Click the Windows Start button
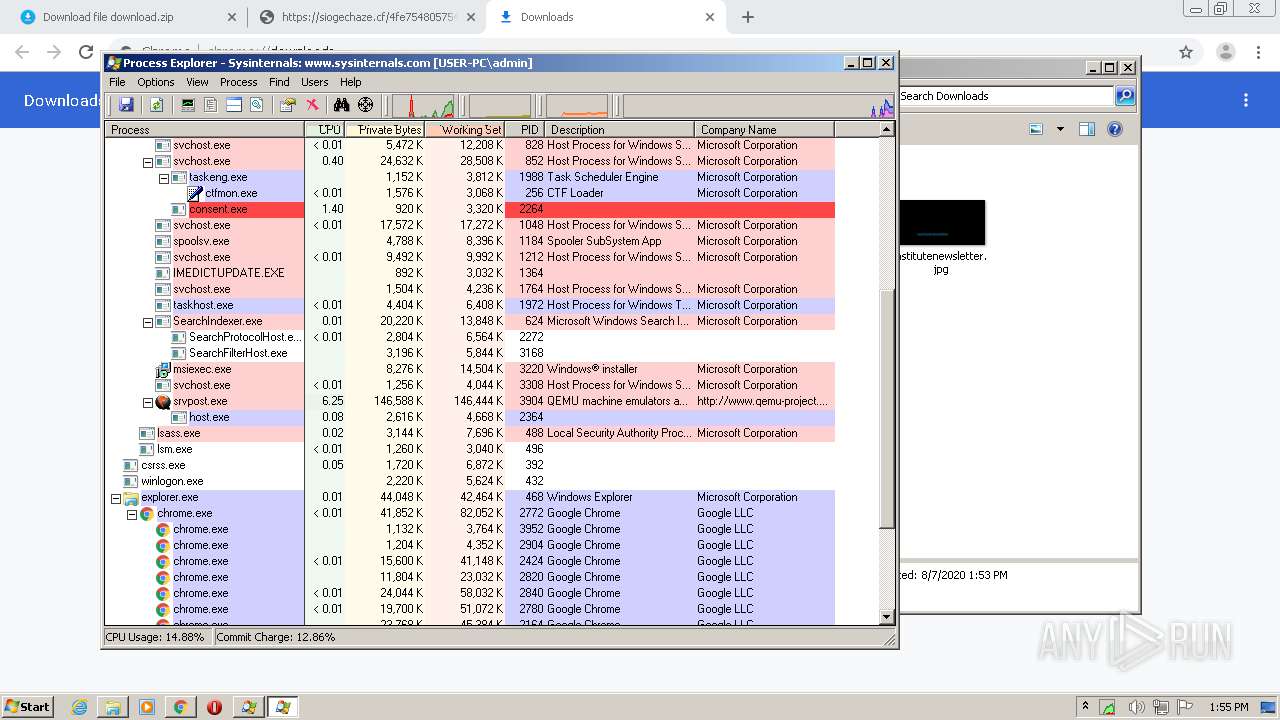The width and height of the screenshot is (1280, 720). click(27, 706)
